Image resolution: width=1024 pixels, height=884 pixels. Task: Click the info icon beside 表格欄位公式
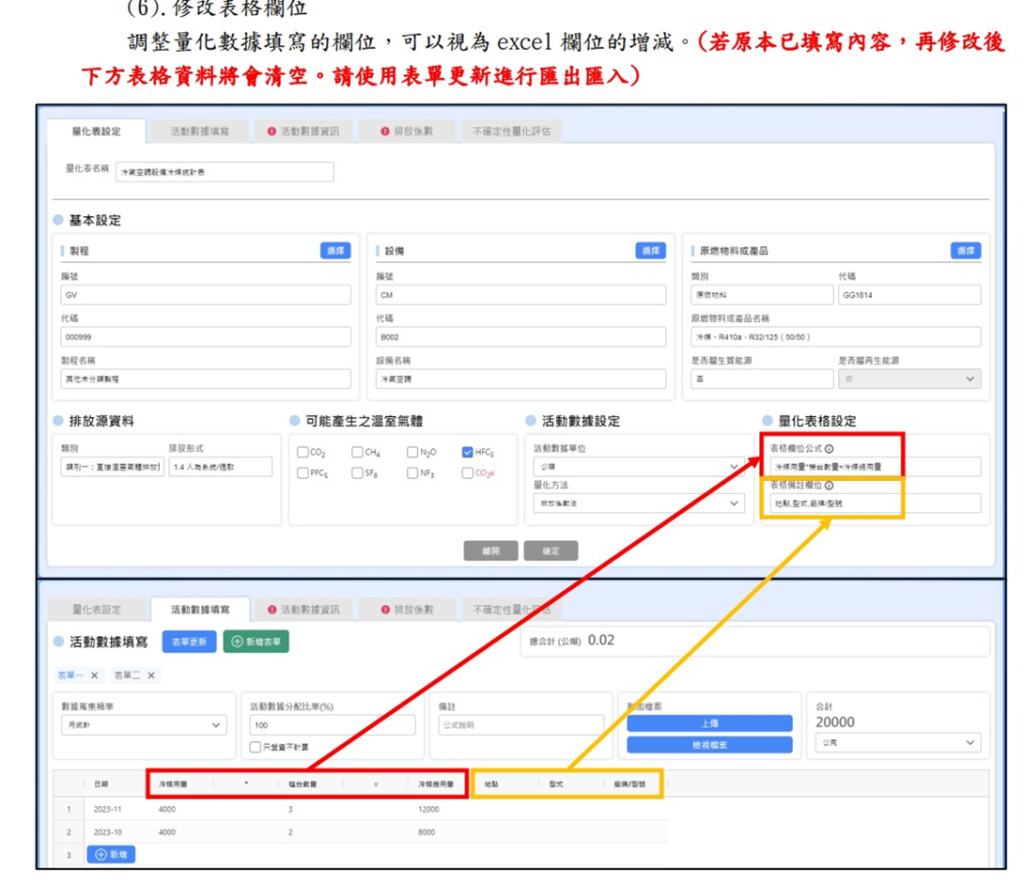tap(829, 449)
